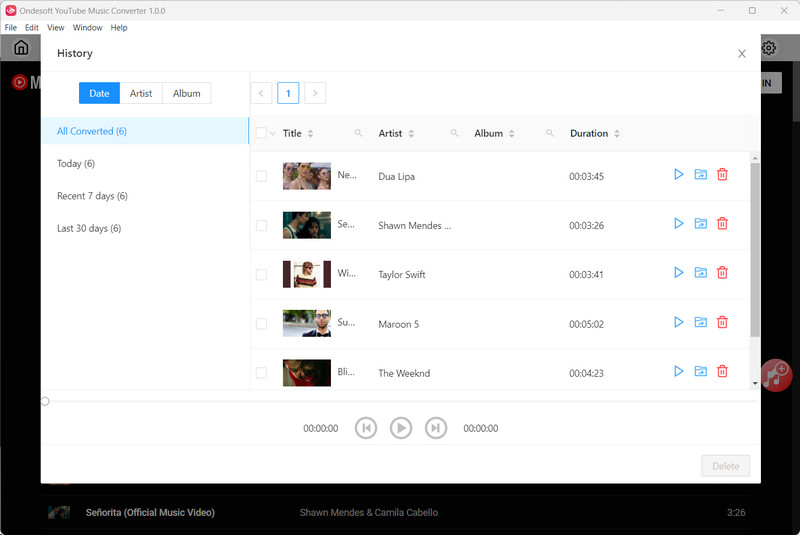The width and height of the screenshot is (800, 535).
Task: Switch to the Album tab
Action: click(187, 93)
